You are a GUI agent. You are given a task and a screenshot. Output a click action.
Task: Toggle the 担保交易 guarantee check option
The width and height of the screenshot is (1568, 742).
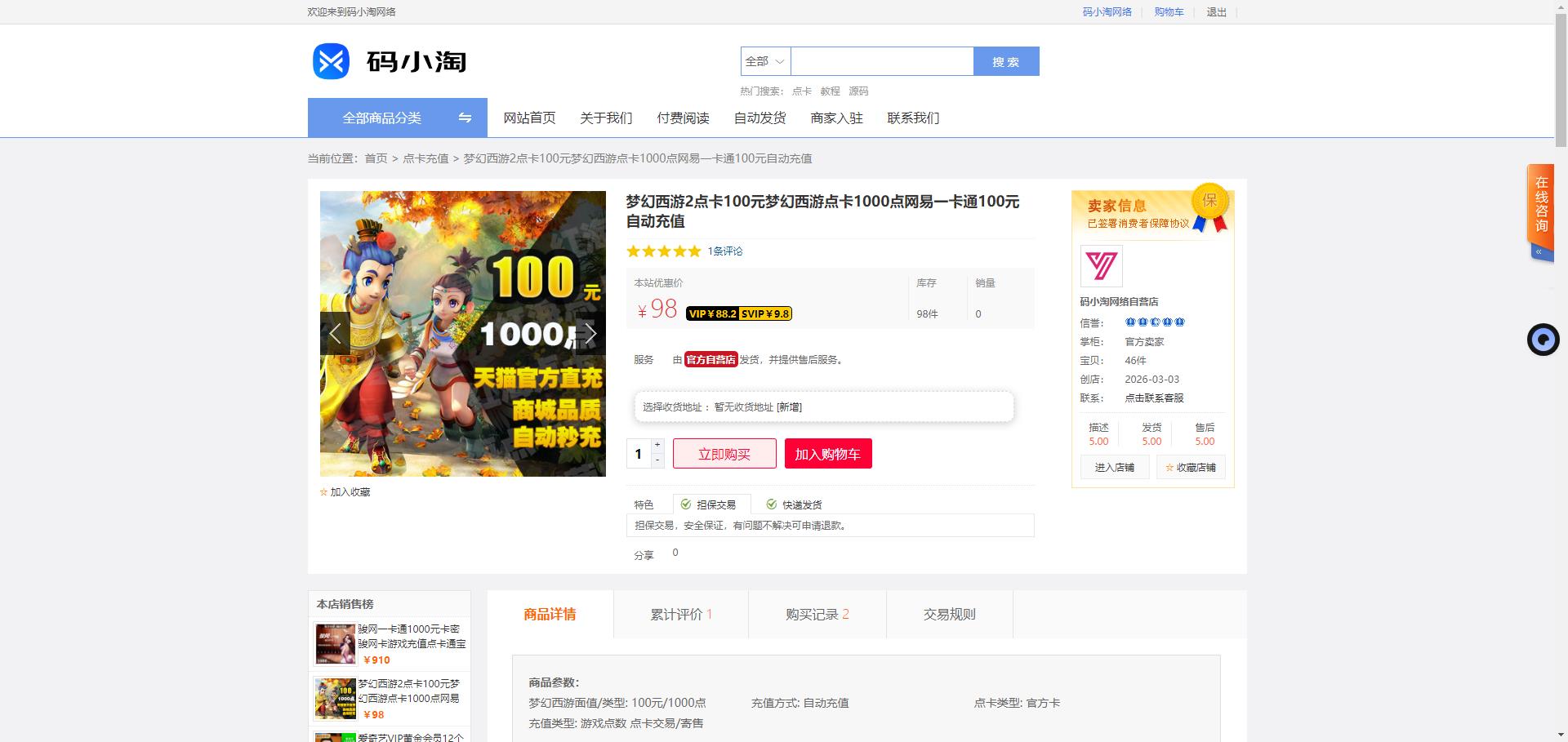686,504
